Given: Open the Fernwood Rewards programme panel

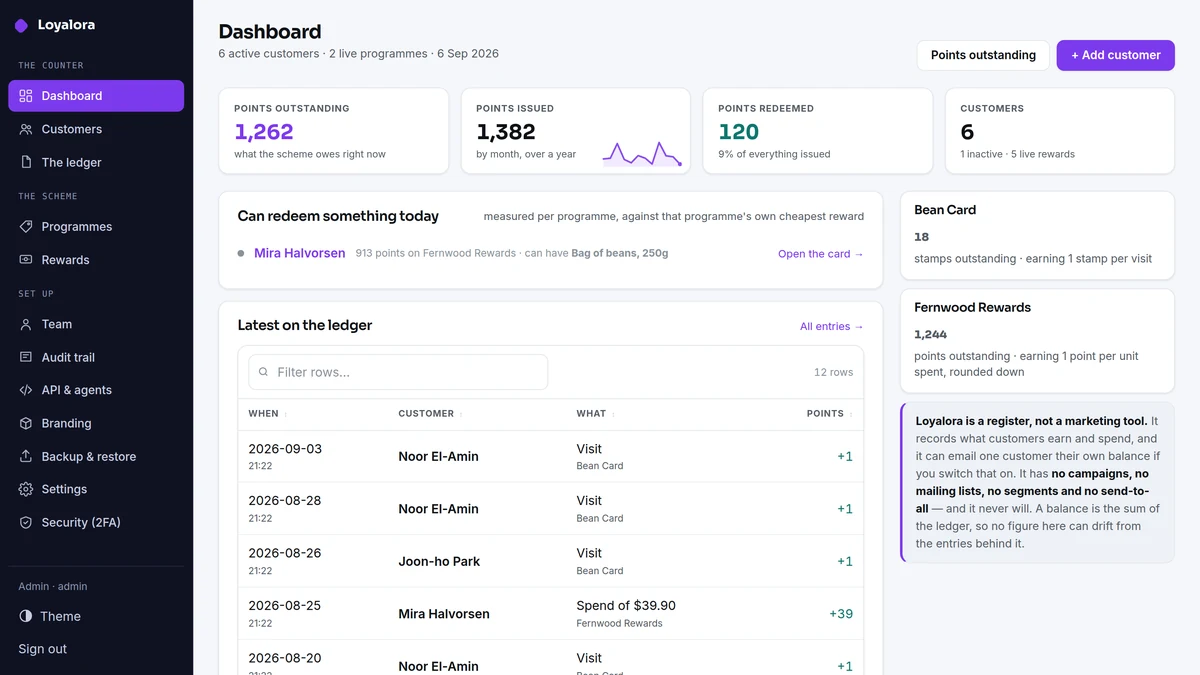Looking at the screenshot, I should (x=1038, y=341).
